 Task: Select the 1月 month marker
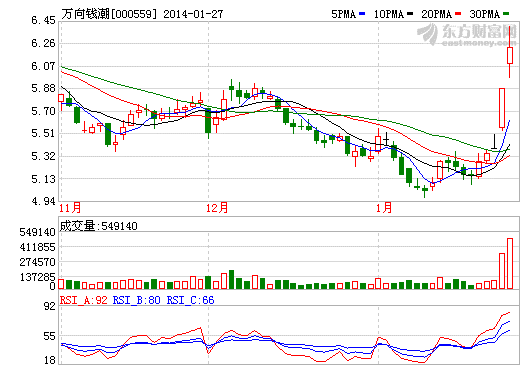[x=384, y=208]
